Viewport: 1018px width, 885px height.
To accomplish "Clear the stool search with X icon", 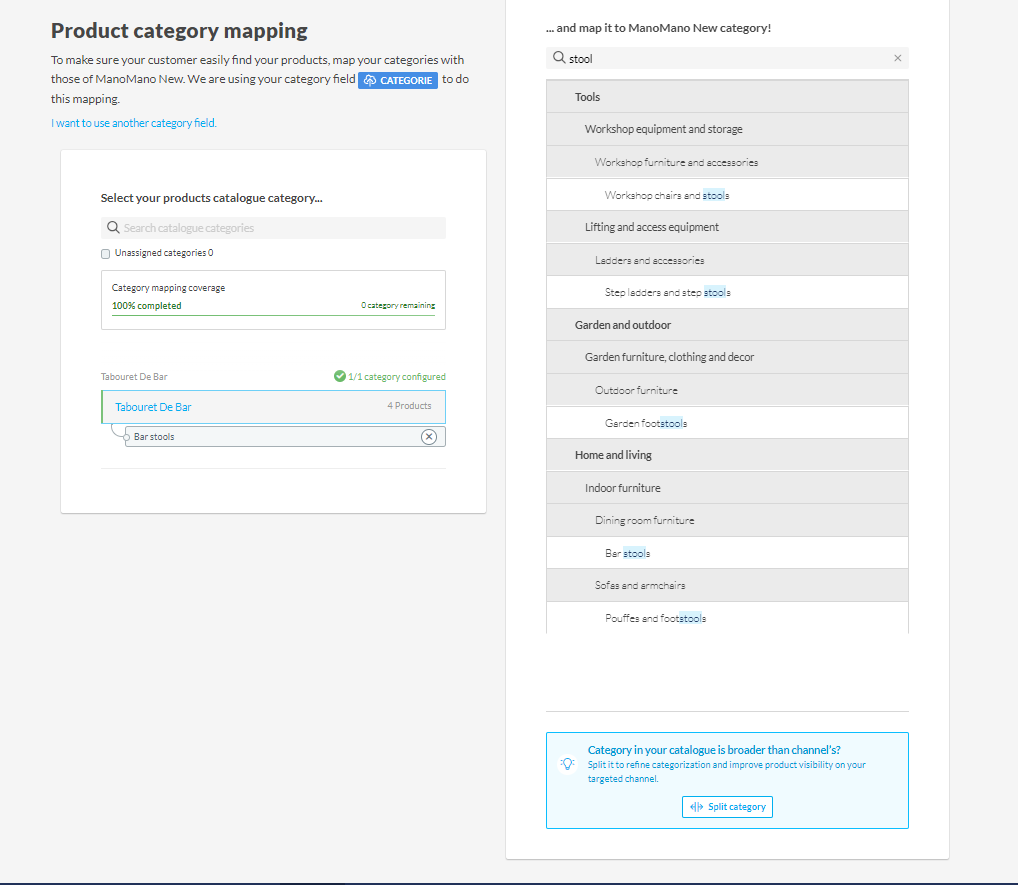I will pyautogui.click(x=897, y=59).
